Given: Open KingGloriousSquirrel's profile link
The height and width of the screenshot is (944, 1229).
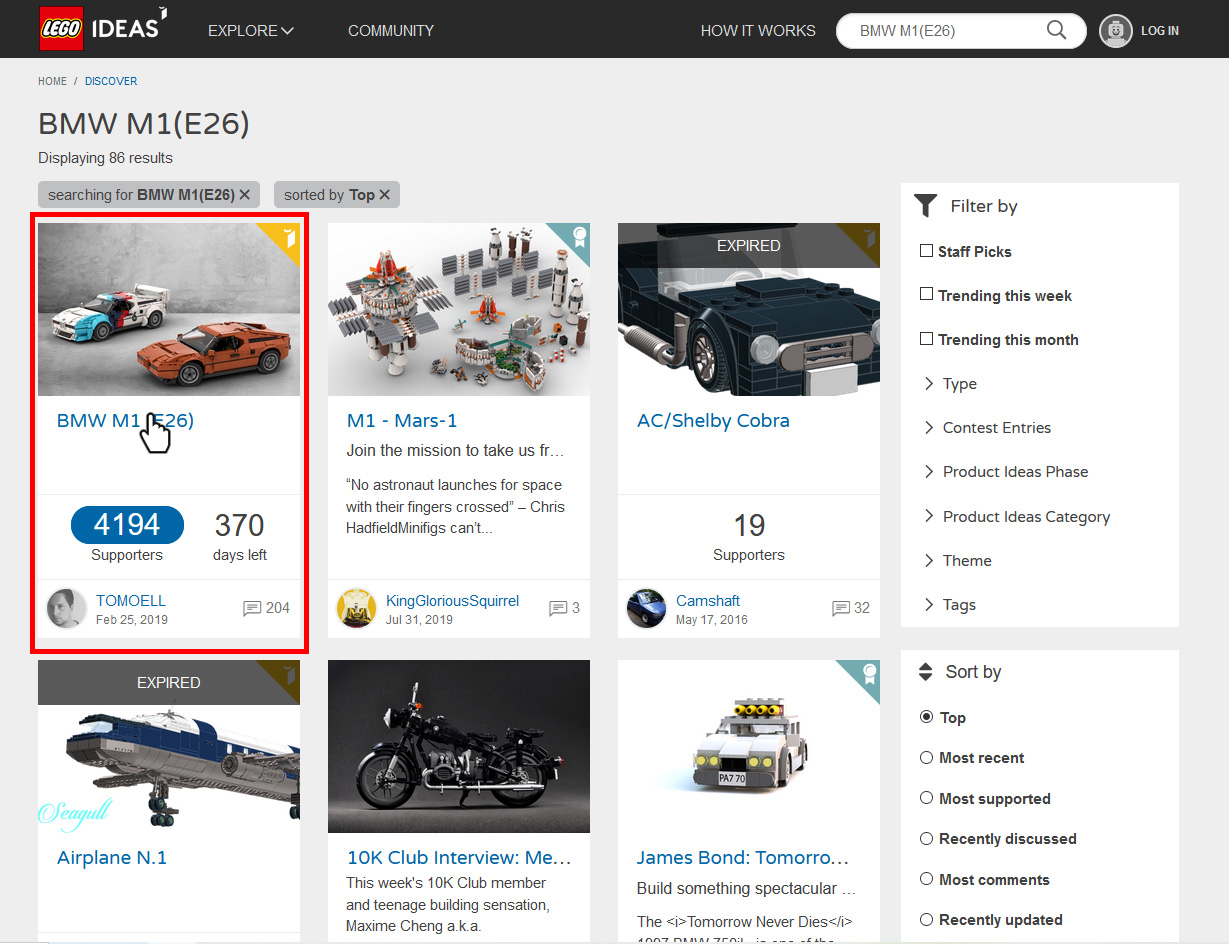Looking at the screenshot, I should click(x=453, y=601).
